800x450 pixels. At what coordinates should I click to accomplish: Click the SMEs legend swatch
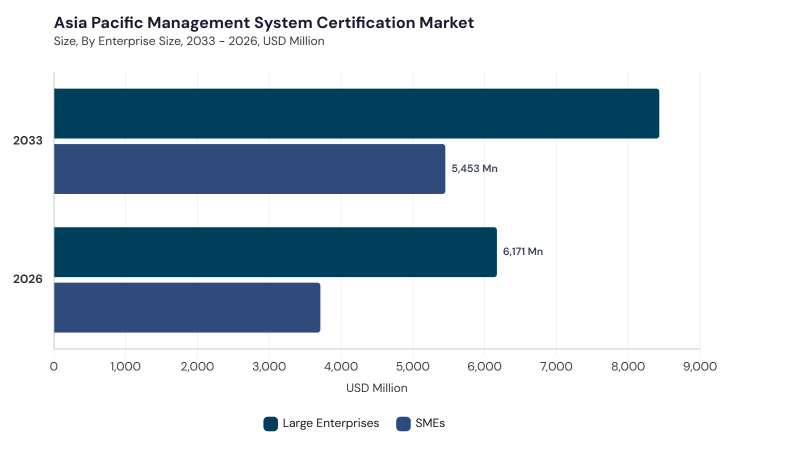tap(403, 424)
